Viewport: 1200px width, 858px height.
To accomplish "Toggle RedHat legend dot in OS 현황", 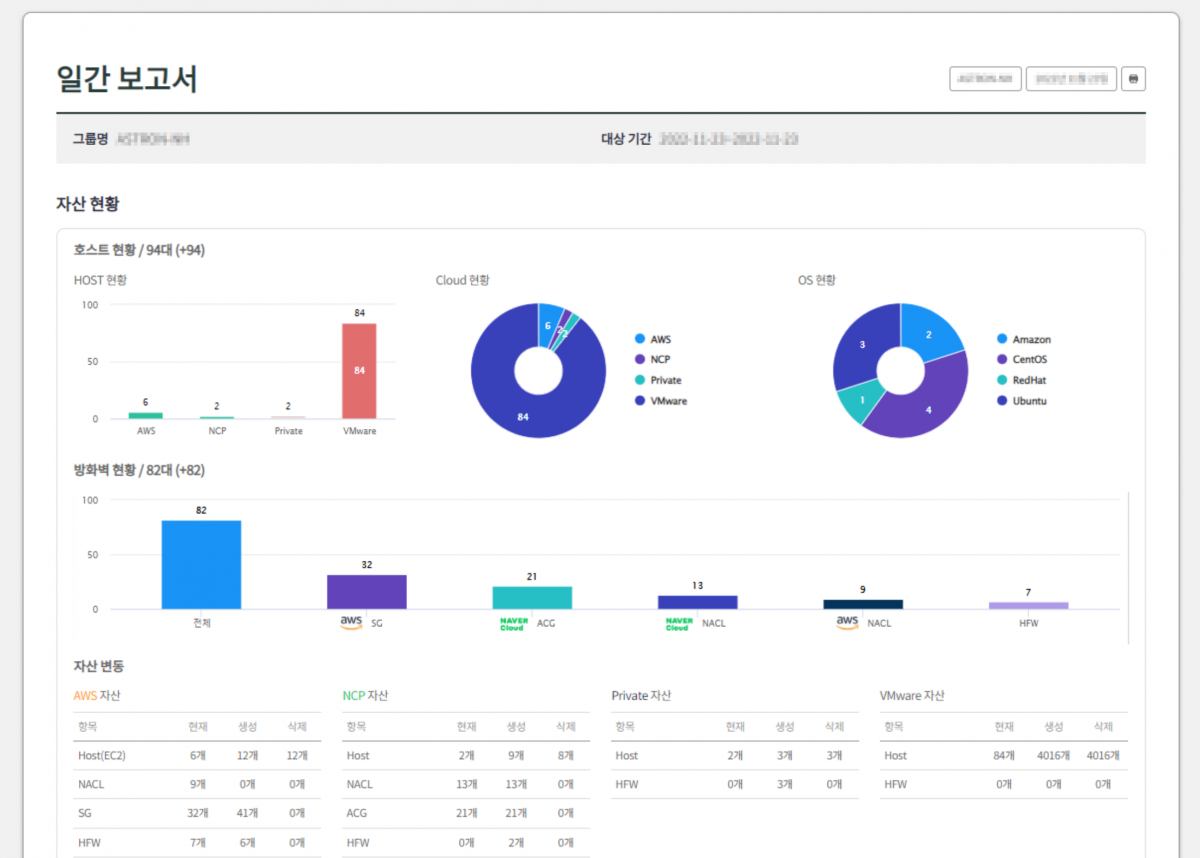I will [x=1001, y=380].
